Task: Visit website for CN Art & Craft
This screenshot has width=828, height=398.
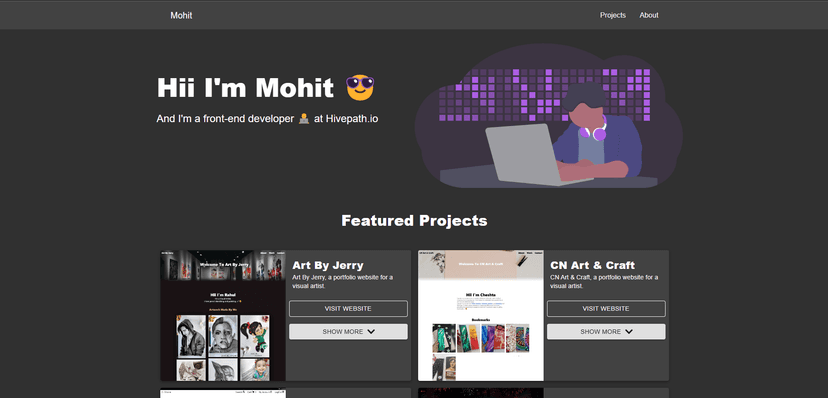Action: pos(606,309)
